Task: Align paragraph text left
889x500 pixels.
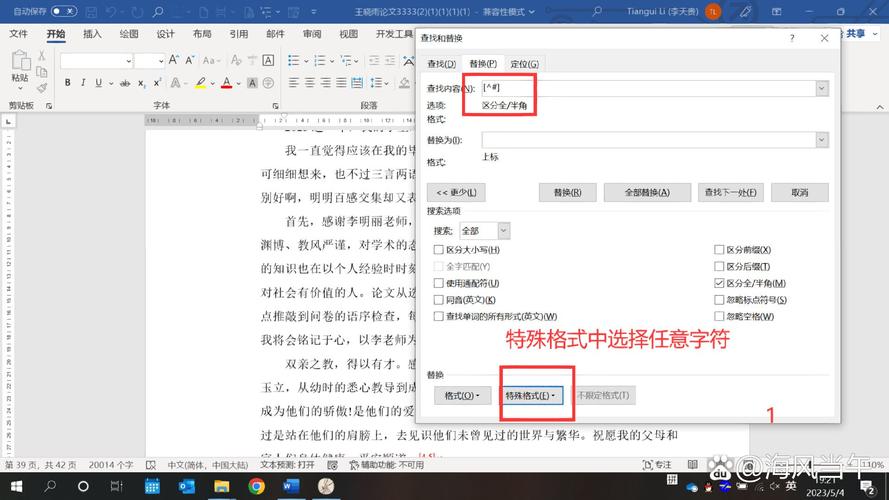Action: point(293,83)
